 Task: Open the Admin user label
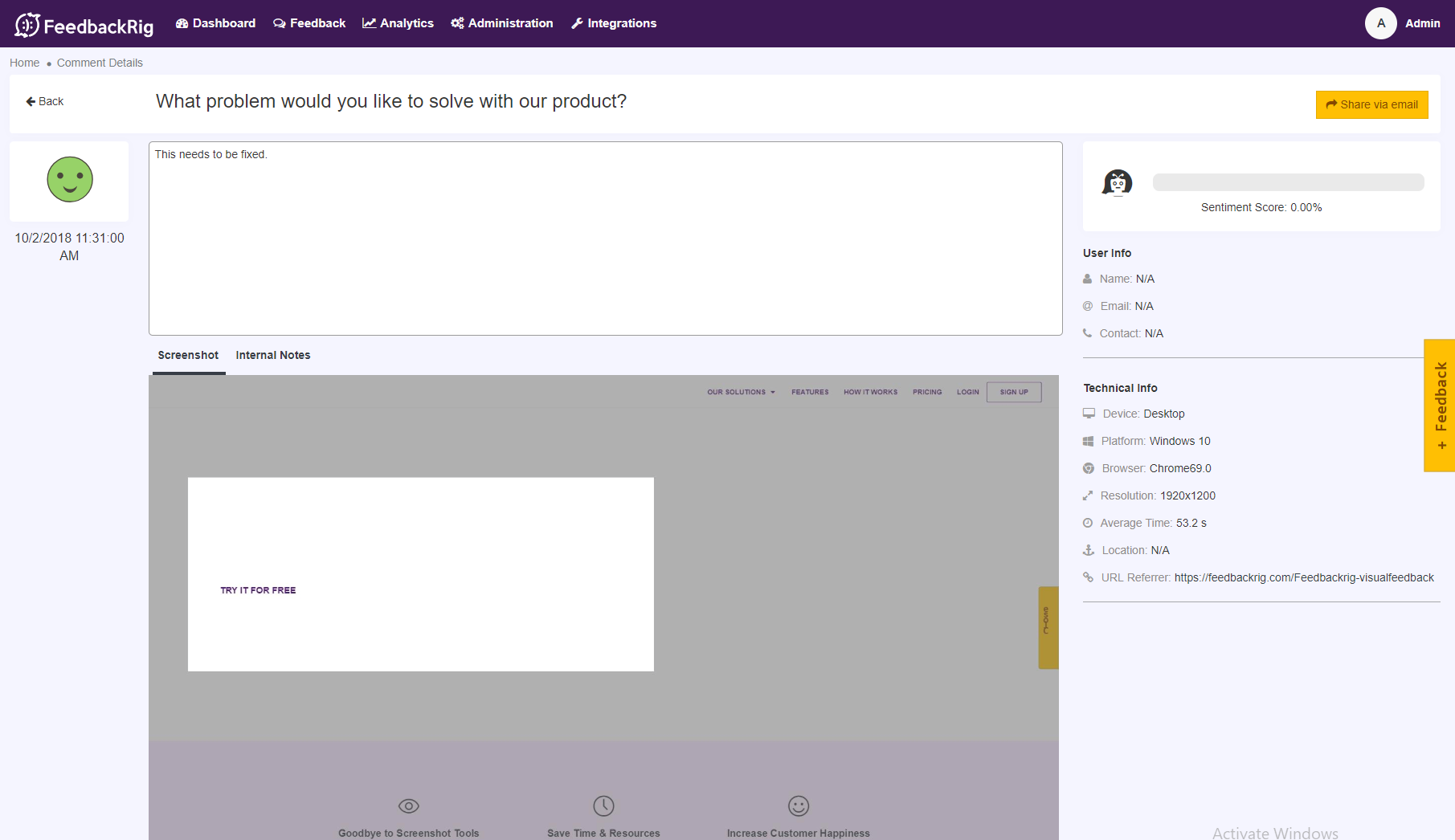click(x=1422, y=23)
